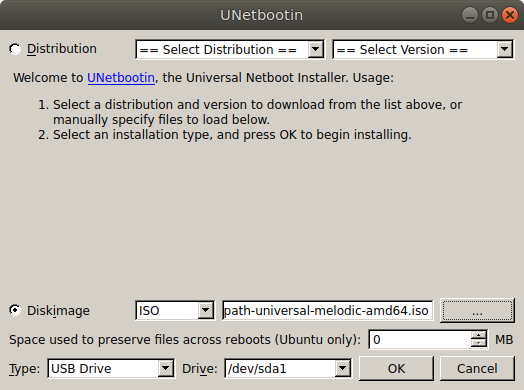This screenshot has height=390, width=524.
Task: Open the Select Version dropdown
Action: 423,50
